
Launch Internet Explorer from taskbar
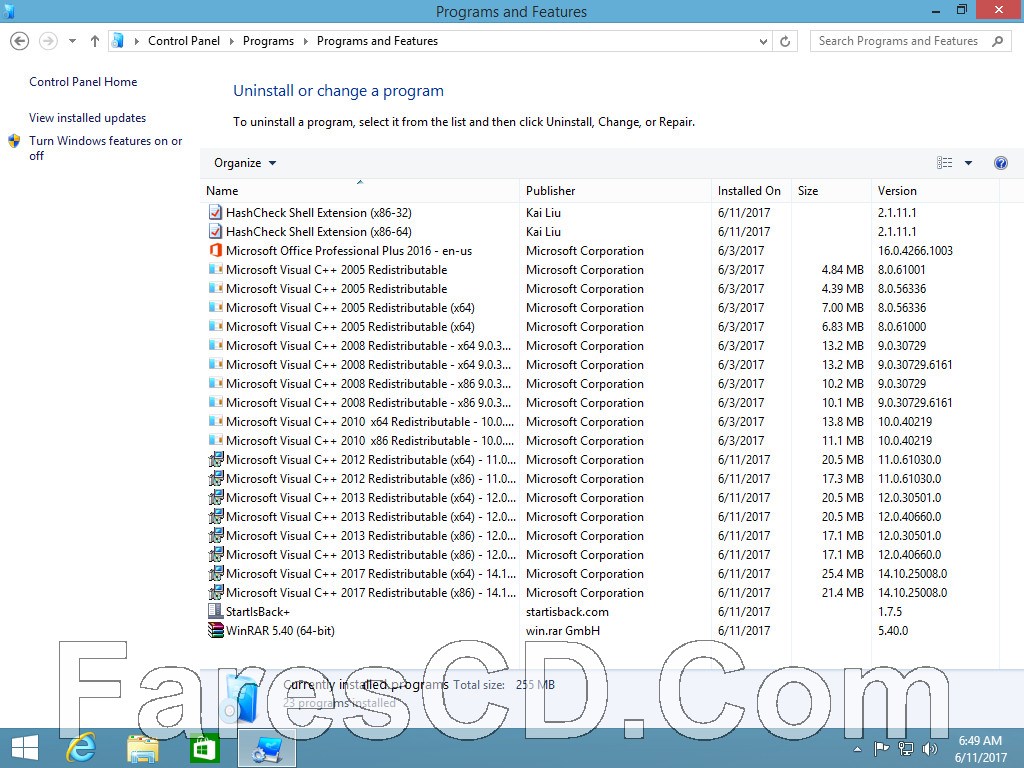[x=81, y=748]
